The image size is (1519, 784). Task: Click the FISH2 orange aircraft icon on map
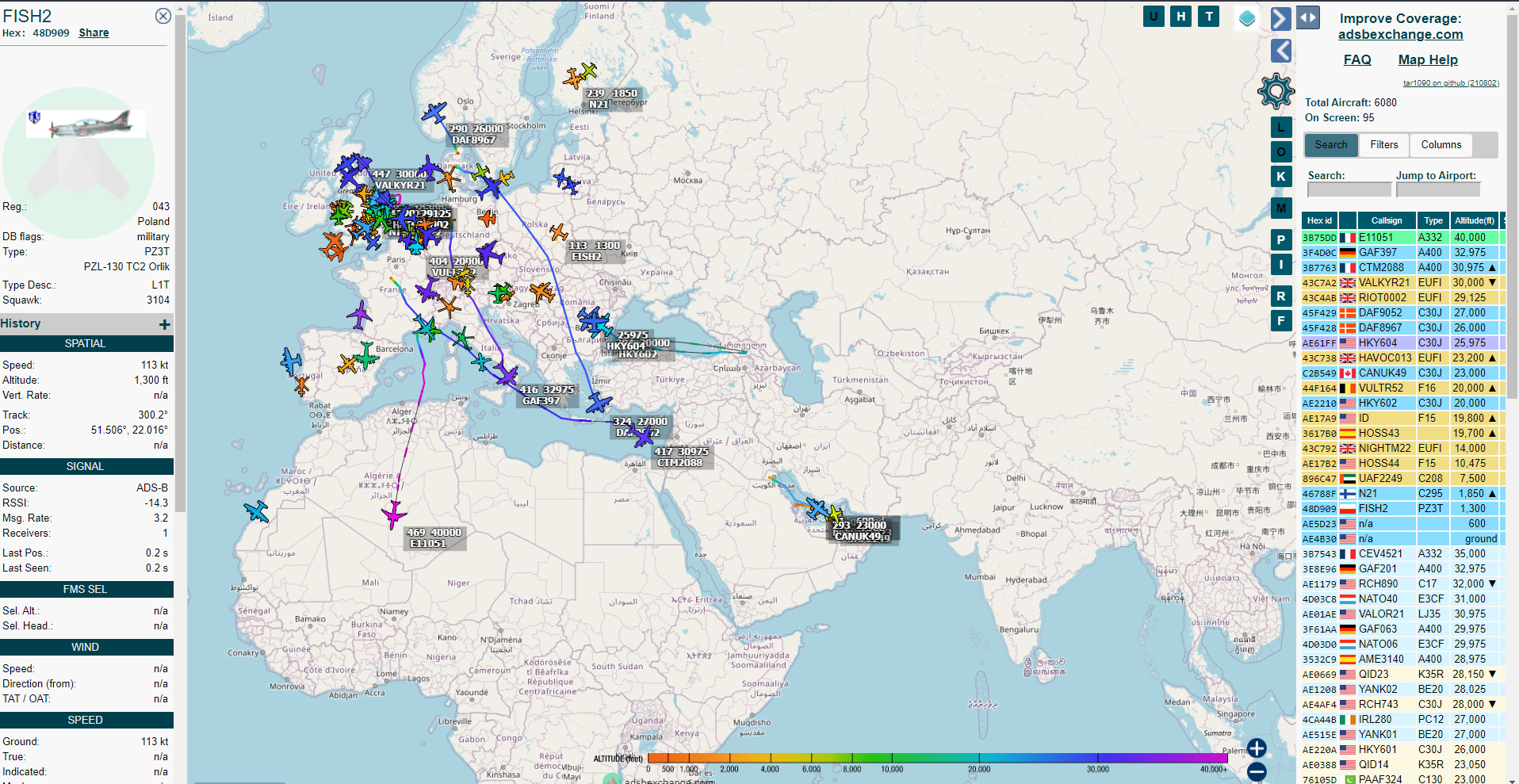pyautogui.click(x=559, y=232)
